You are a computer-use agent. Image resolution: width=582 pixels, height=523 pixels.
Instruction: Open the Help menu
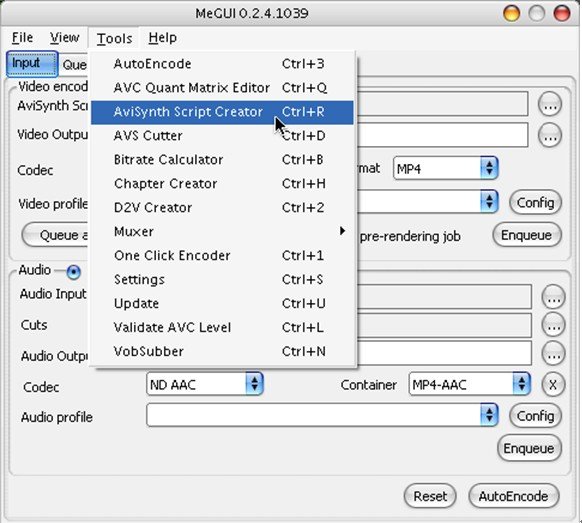coord(163,38)
